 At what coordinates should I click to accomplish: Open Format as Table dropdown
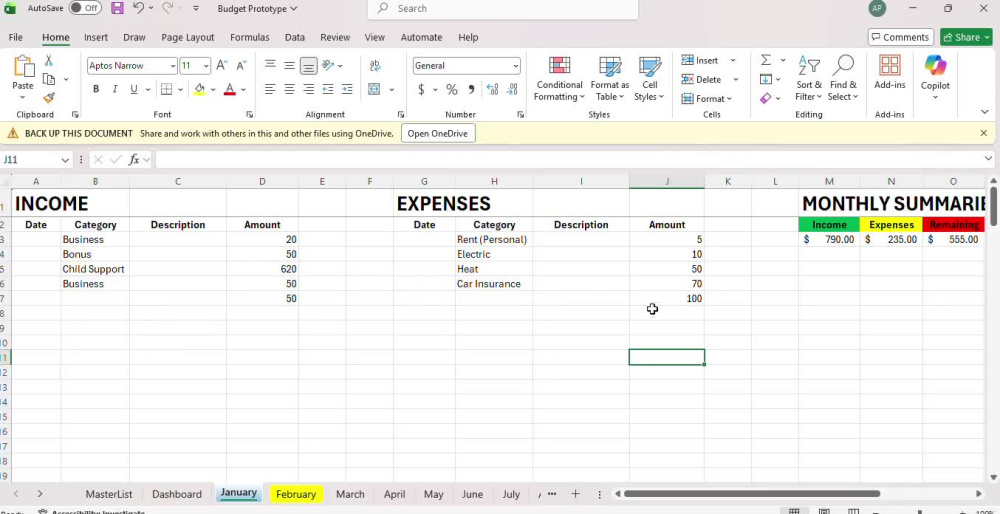click(610, 78)
